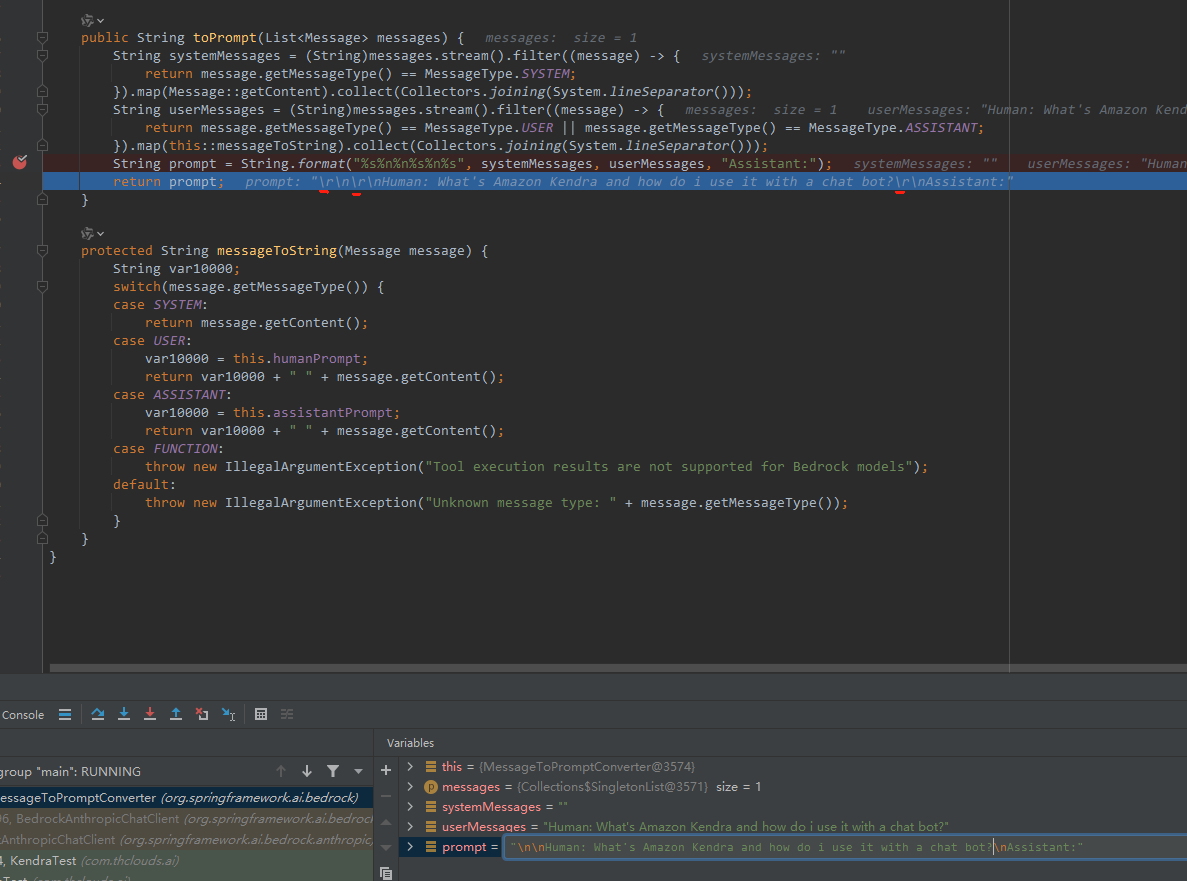Move the watch down in Variables
Screen dimensions: 1187x881
[x=386, y=848]
